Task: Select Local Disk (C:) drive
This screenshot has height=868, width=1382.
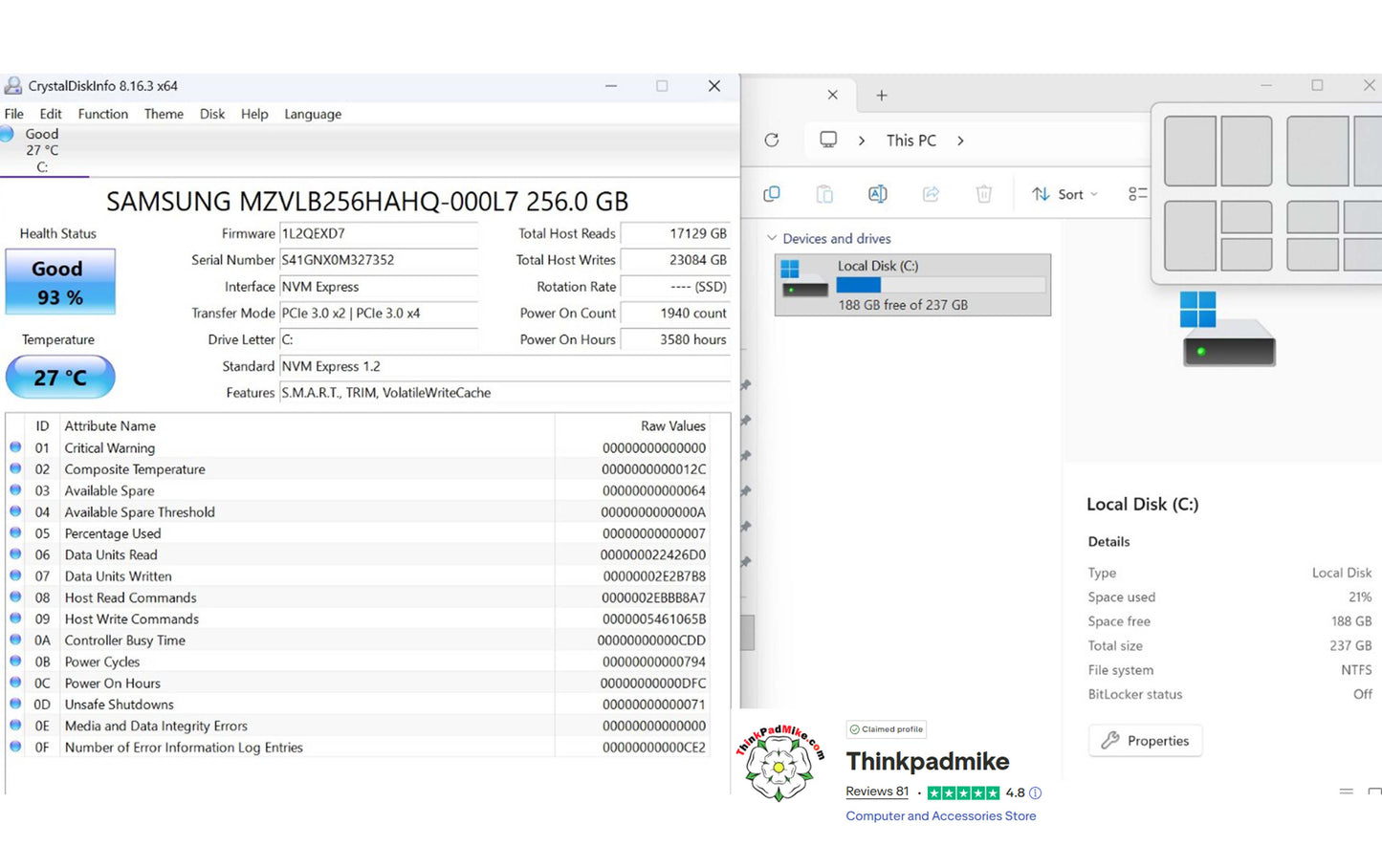Action: click(x=912, y=285)
